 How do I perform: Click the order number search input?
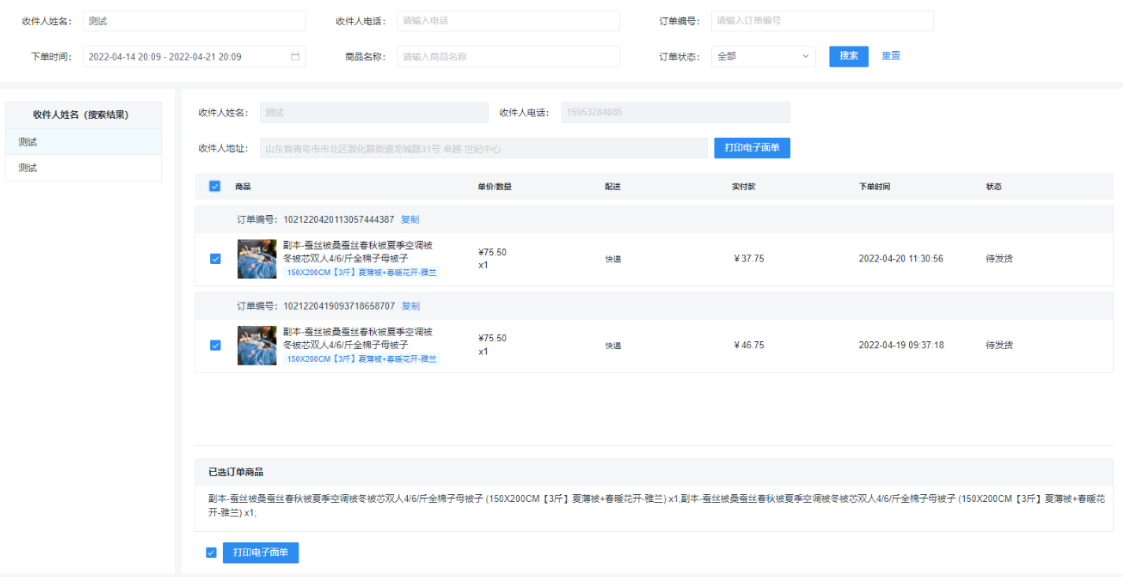tap(822, 21)
